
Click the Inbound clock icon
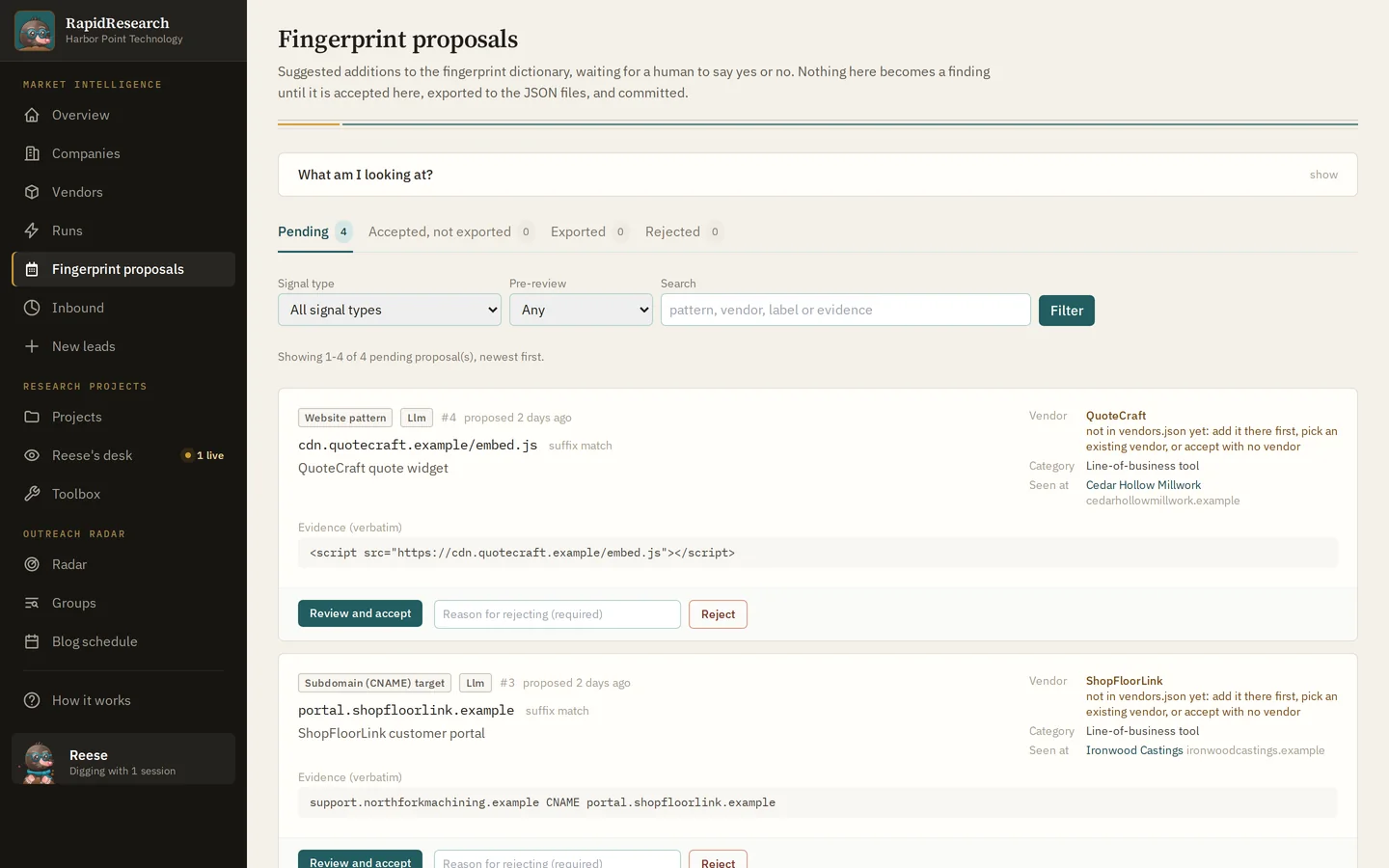tap(32, 308)
